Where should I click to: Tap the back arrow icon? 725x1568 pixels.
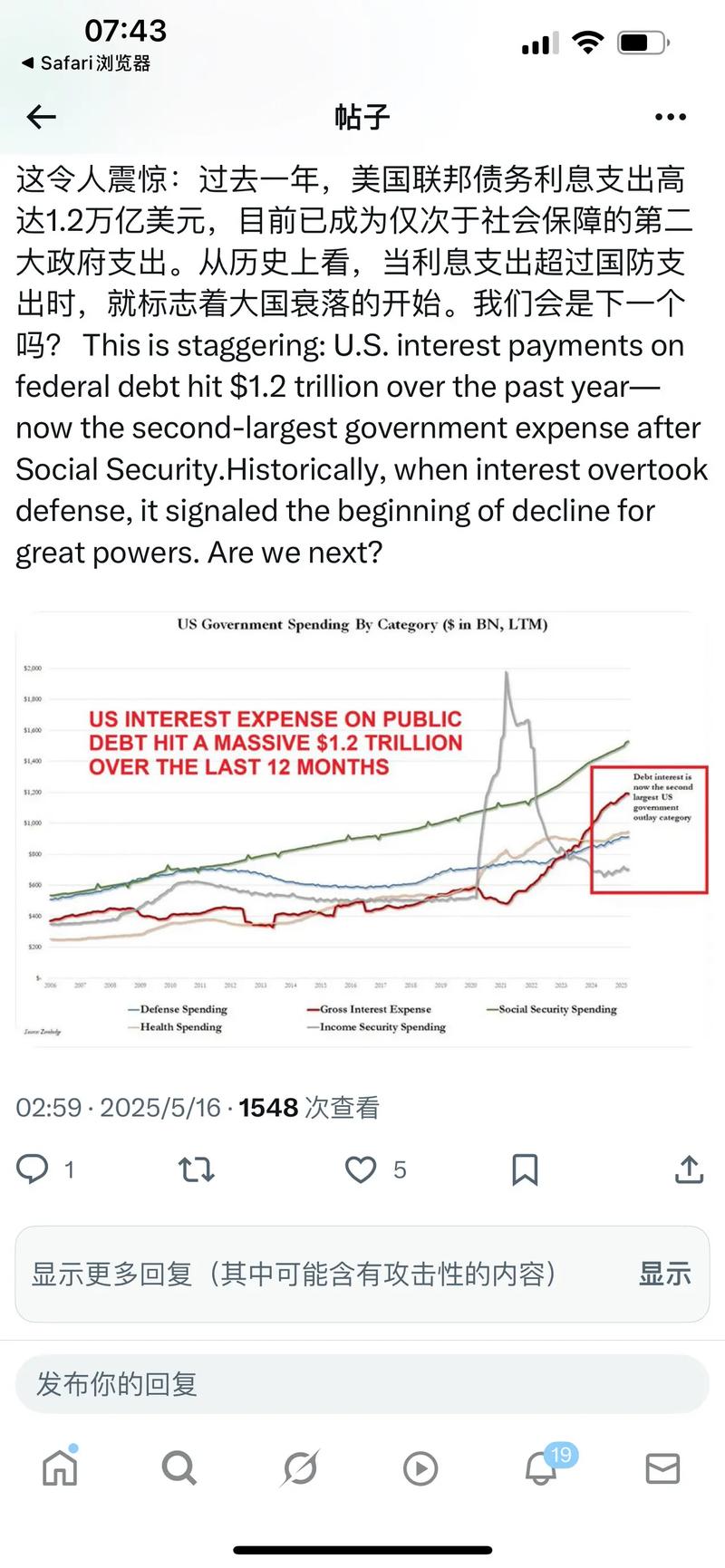pos(42,117)
